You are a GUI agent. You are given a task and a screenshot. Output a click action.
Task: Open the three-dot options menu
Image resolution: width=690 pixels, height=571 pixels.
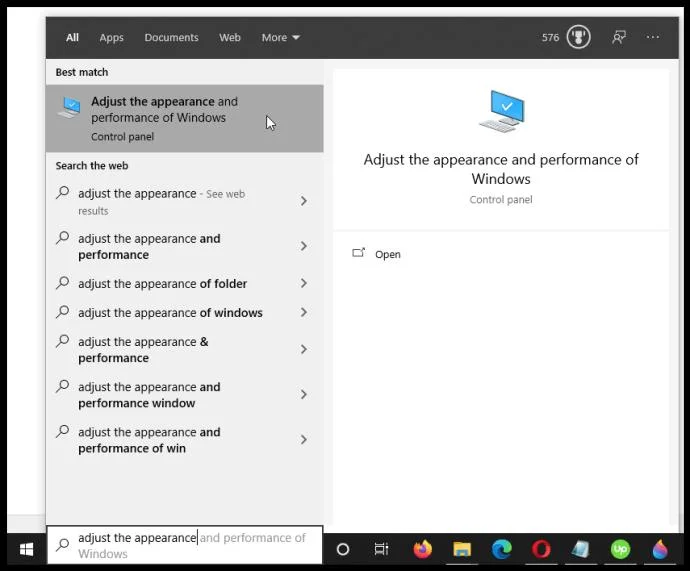point(653,37)
